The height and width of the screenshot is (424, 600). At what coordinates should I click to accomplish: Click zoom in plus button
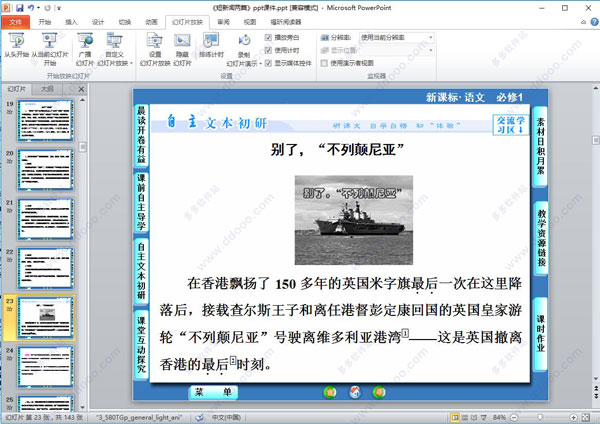coord(573,417)
